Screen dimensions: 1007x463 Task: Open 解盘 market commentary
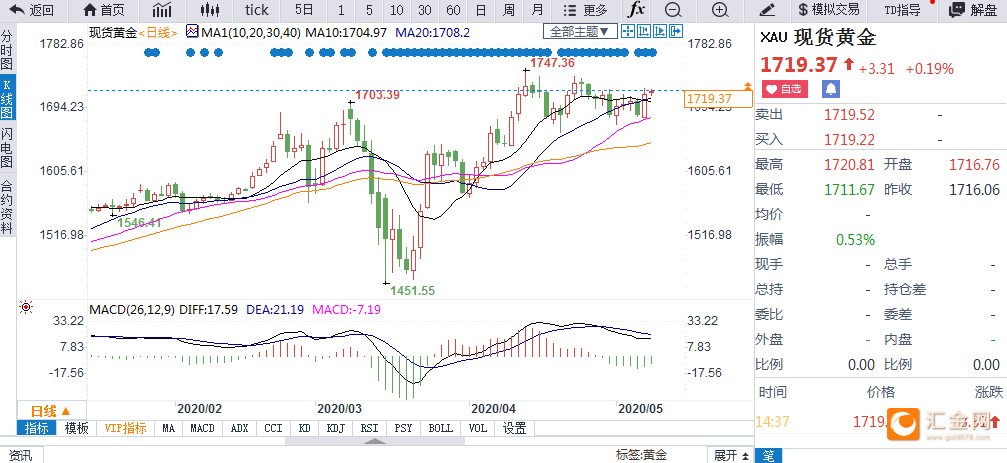(975, 10)
